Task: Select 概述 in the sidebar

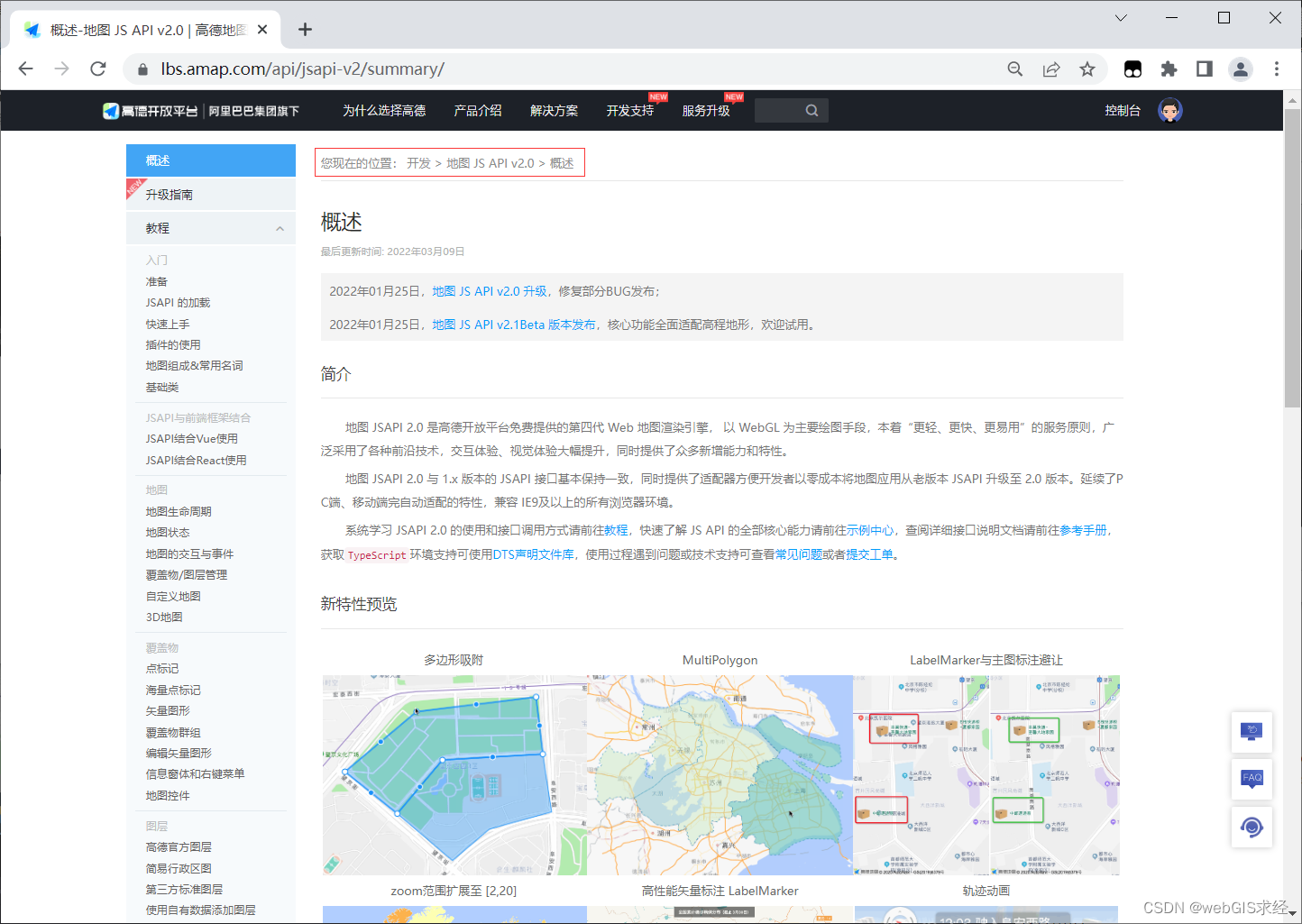Action: pyautogui.click(x=211, y=160)
